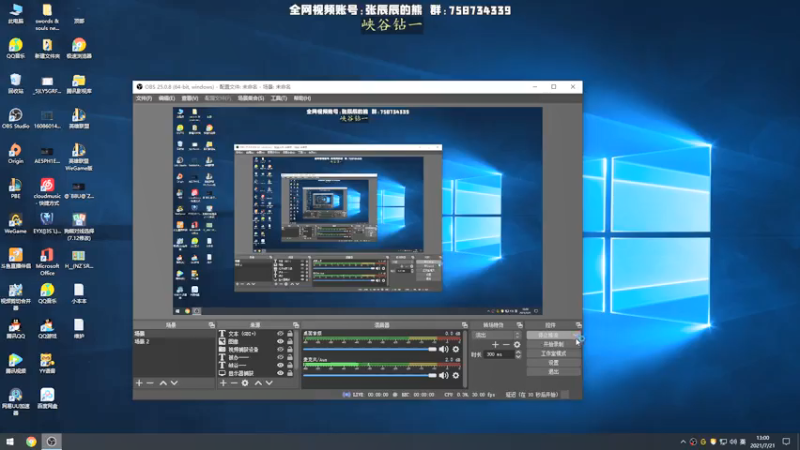800x450 pixels.
Task: Toggle the lock on the 文本 (GDI+) source
Action: coord(290,334)
